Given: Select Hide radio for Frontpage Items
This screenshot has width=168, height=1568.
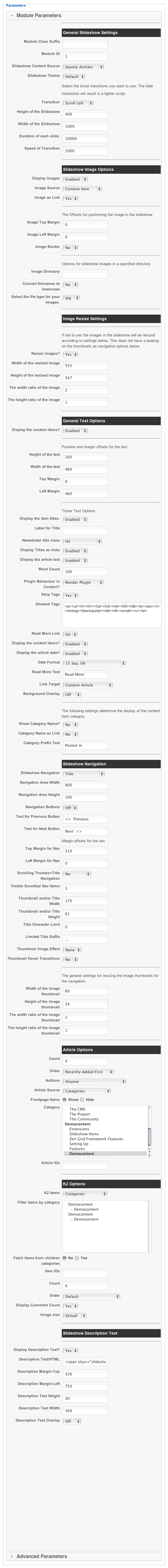Looking at the screenshot, I should [82, 1099].
